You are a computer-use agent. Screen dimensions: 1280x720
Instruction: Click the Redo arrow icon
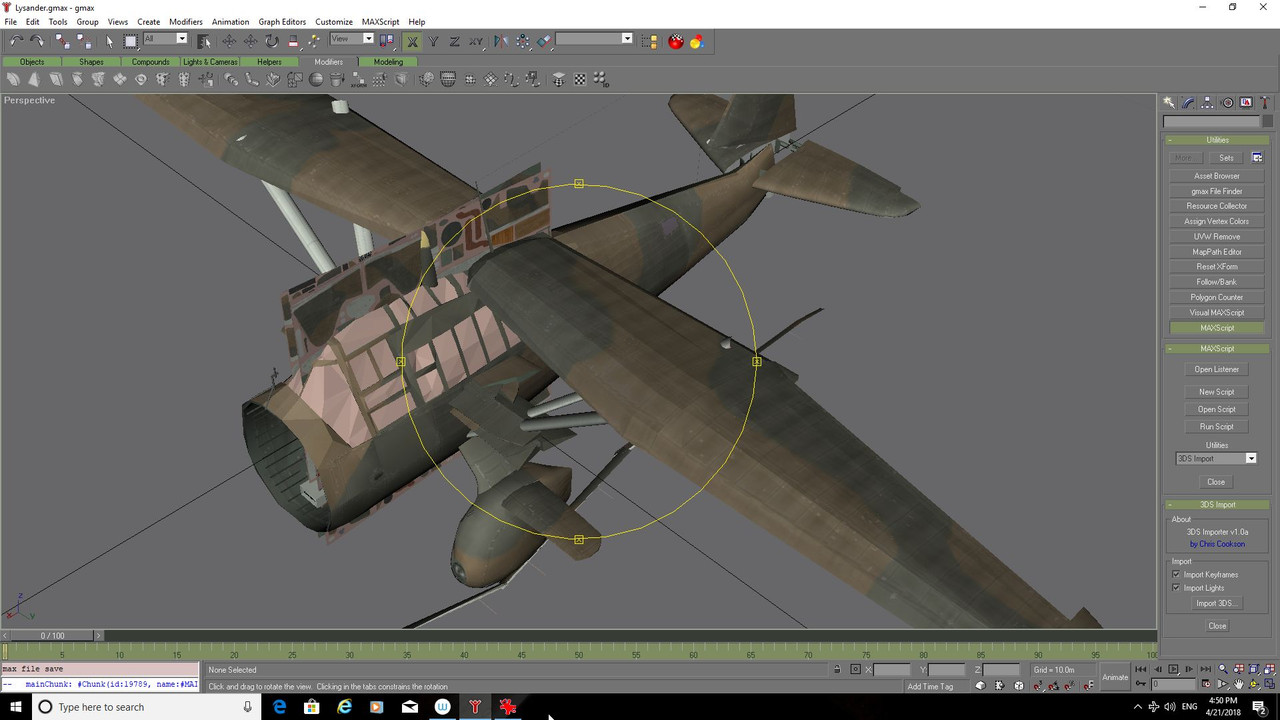click(37, 41)
